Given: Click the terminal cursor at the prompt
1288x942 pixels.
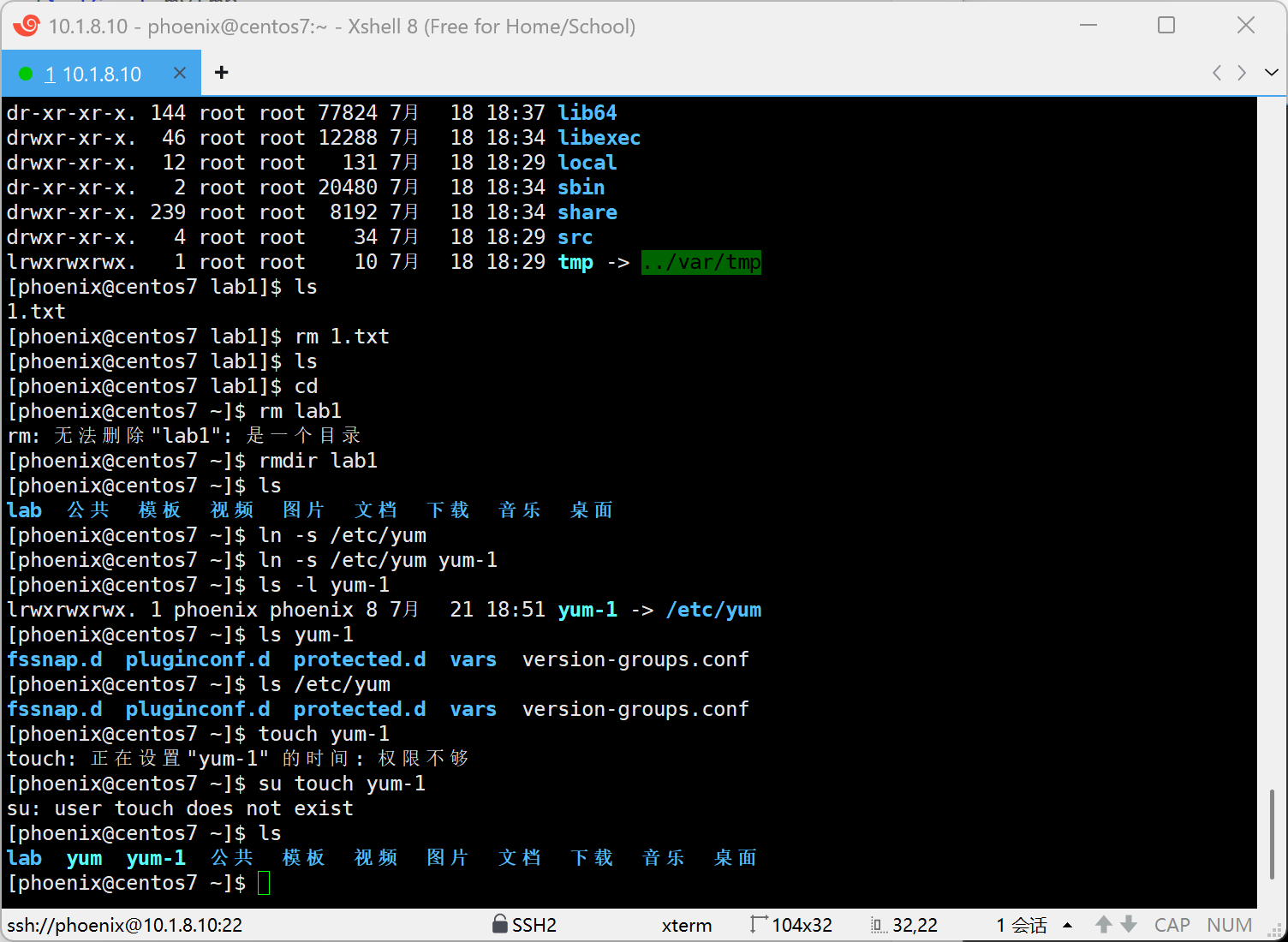Looking at the screenshot, I should pyautogui.click(x=264, y=883).
